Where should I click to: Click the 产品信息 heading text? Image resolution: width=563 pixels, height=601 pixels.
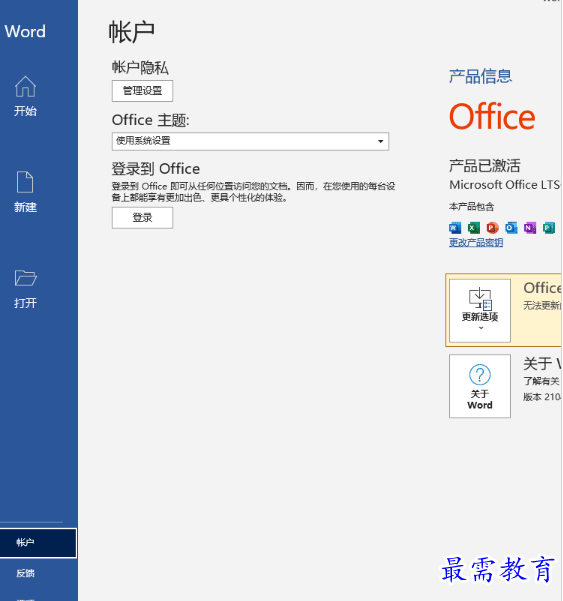[x=480, y=76]
